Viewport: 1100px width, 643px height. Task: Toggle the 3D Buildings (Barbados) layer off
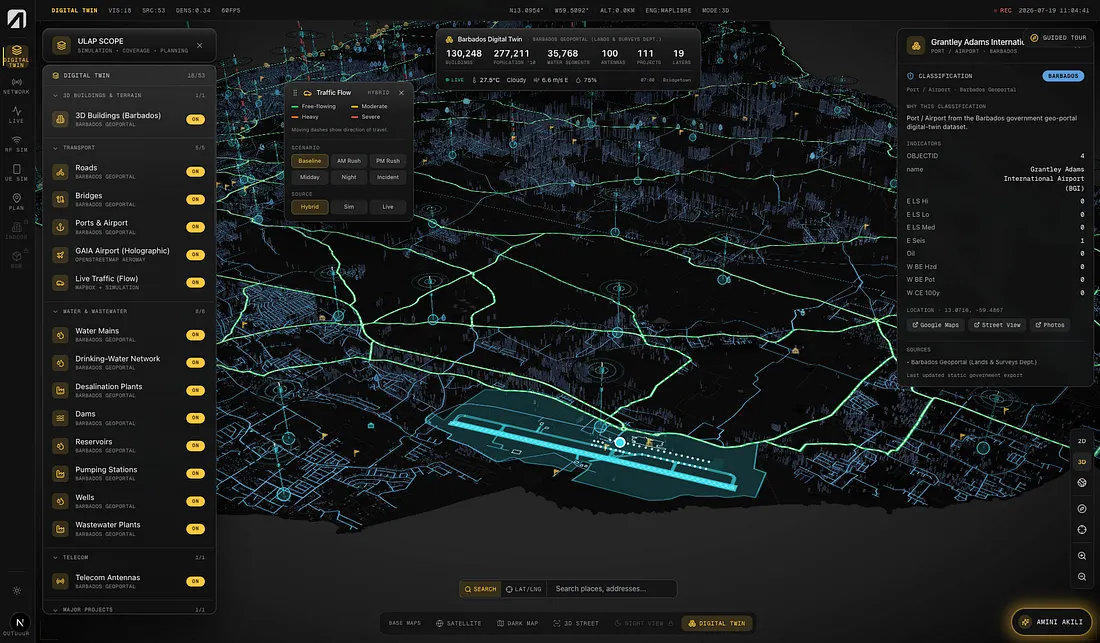pos(195,119)
